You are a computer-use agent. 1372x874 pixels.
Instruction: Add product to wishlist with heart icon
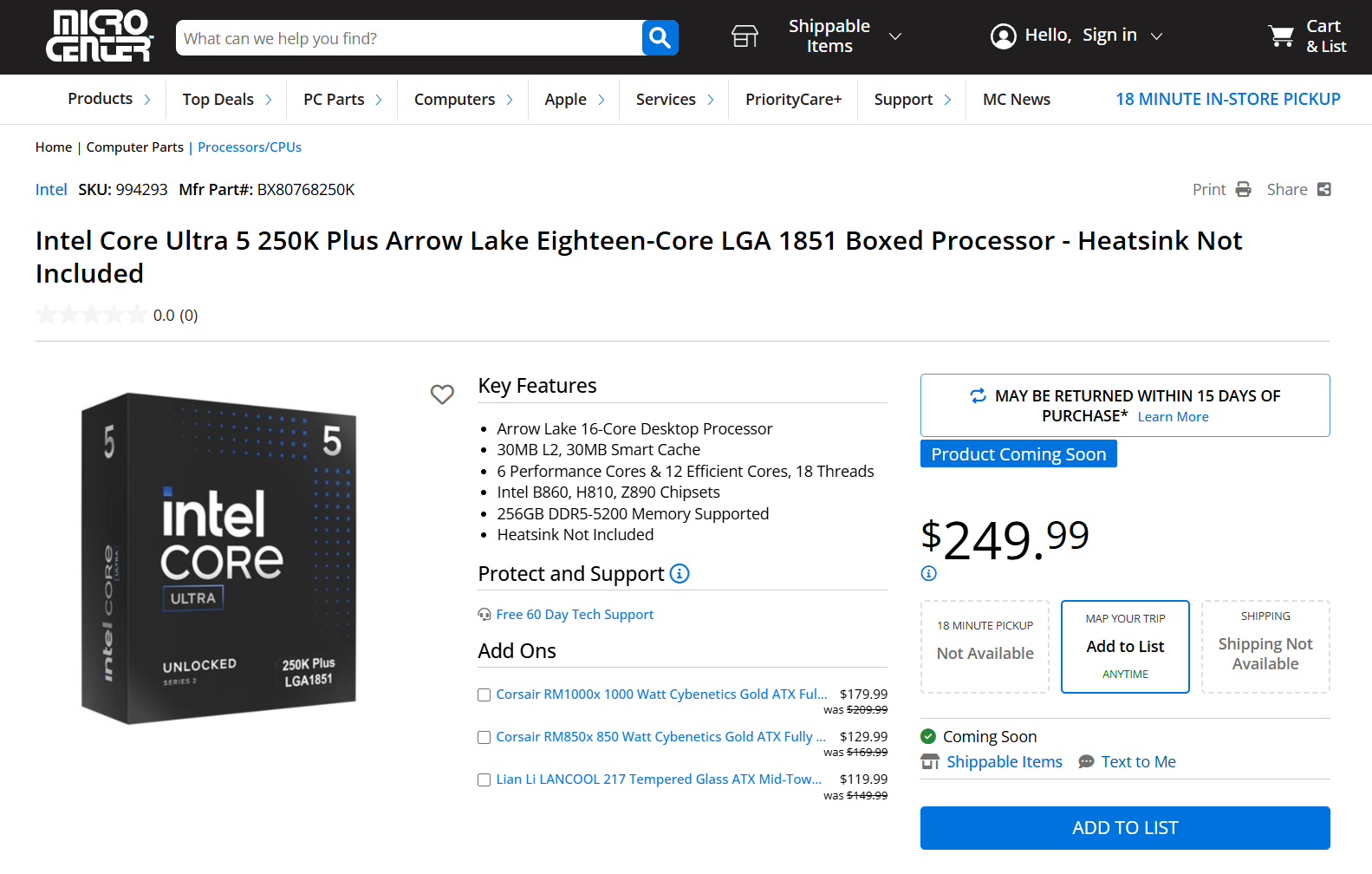click(x=442, y=395)
